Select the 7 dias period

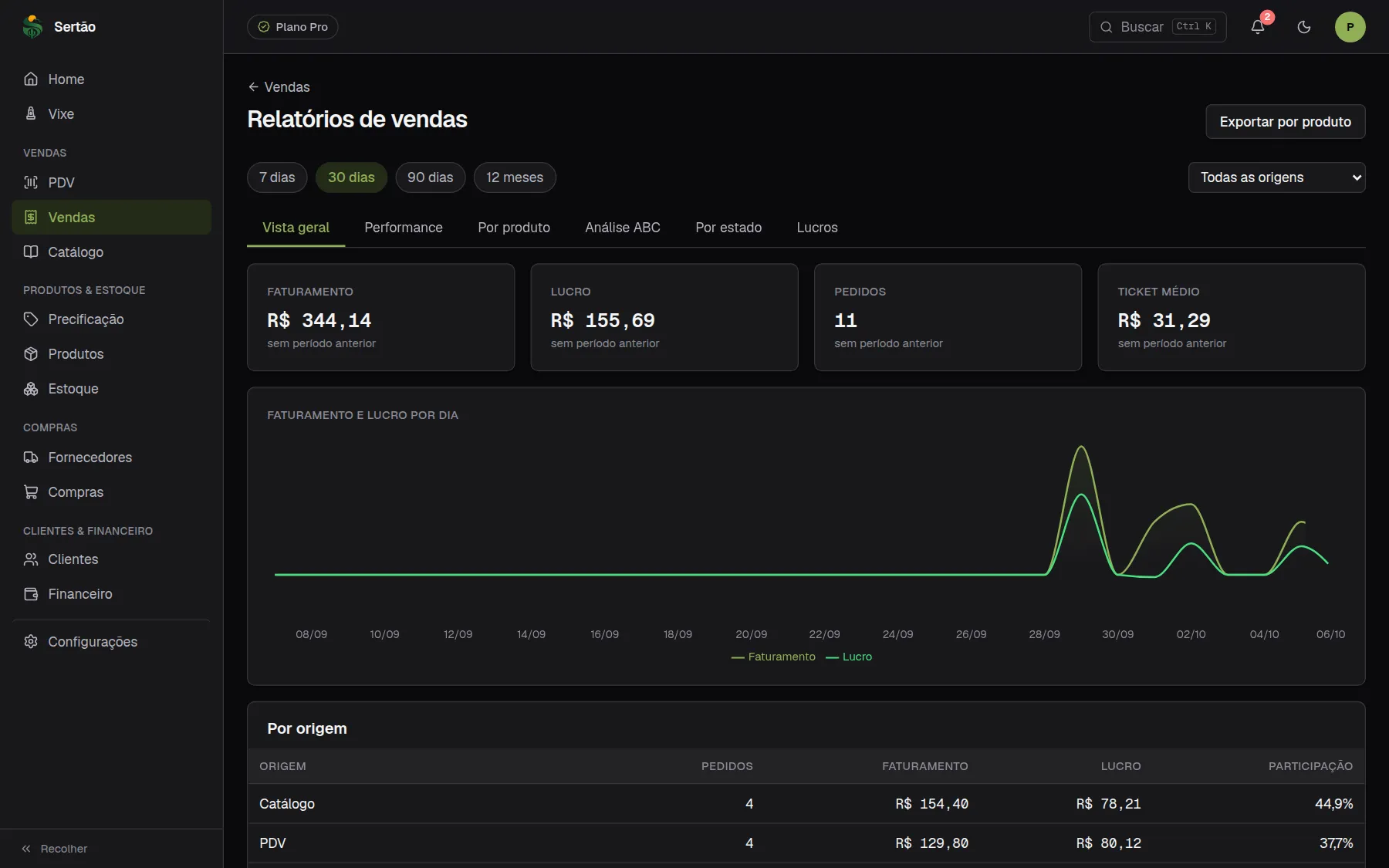277,177
